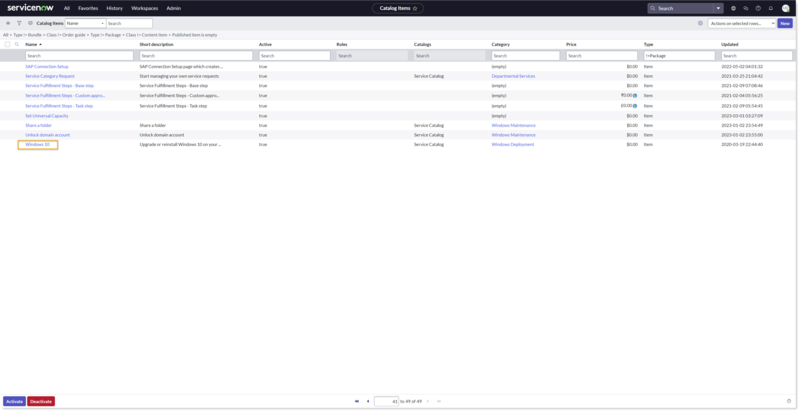The image size is (800, 412).
Task: Click the 'All' filter breadcrumb
Action: pos(6,35)
